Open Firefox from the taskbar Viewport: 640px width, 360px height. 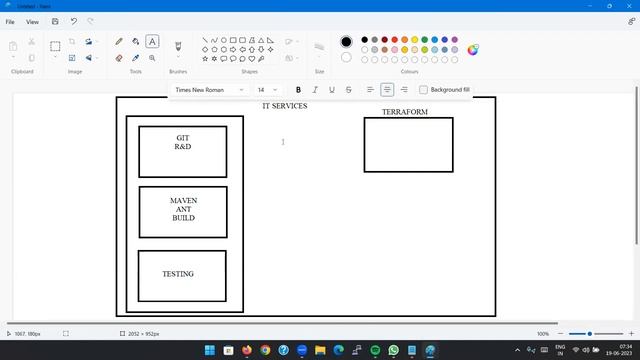coord(247,350)
